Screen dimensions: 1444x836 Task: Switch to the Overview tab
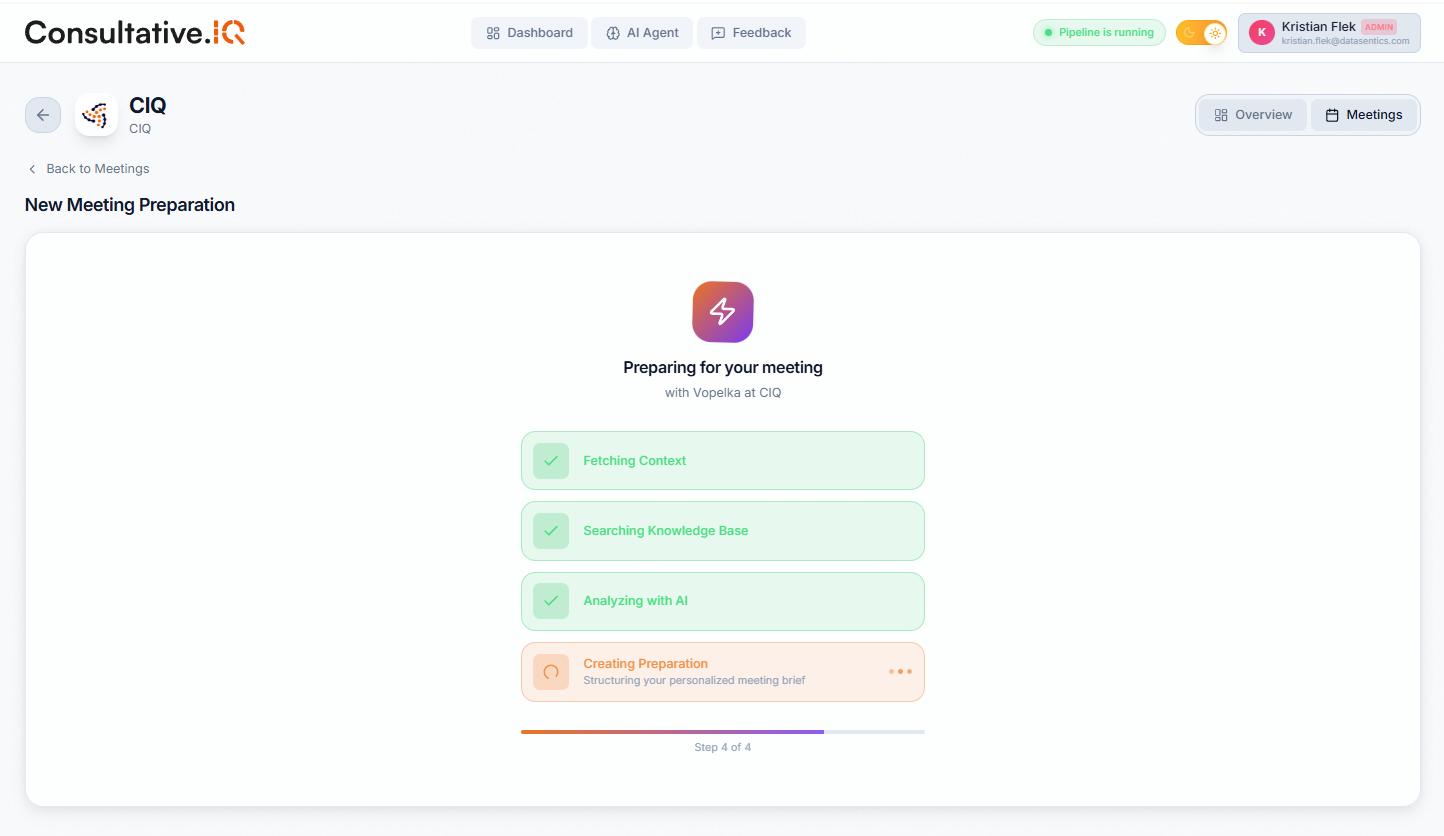1253,115
